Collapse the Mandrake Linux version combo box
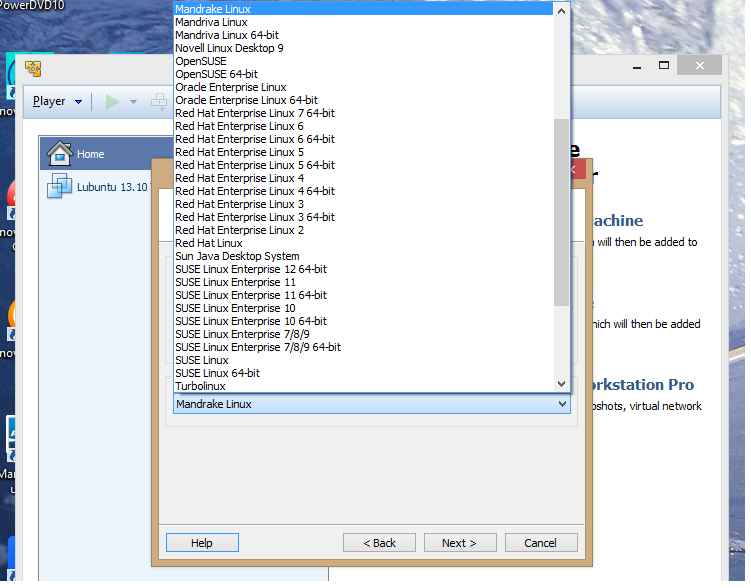751x588 pixels. (562, 404)
